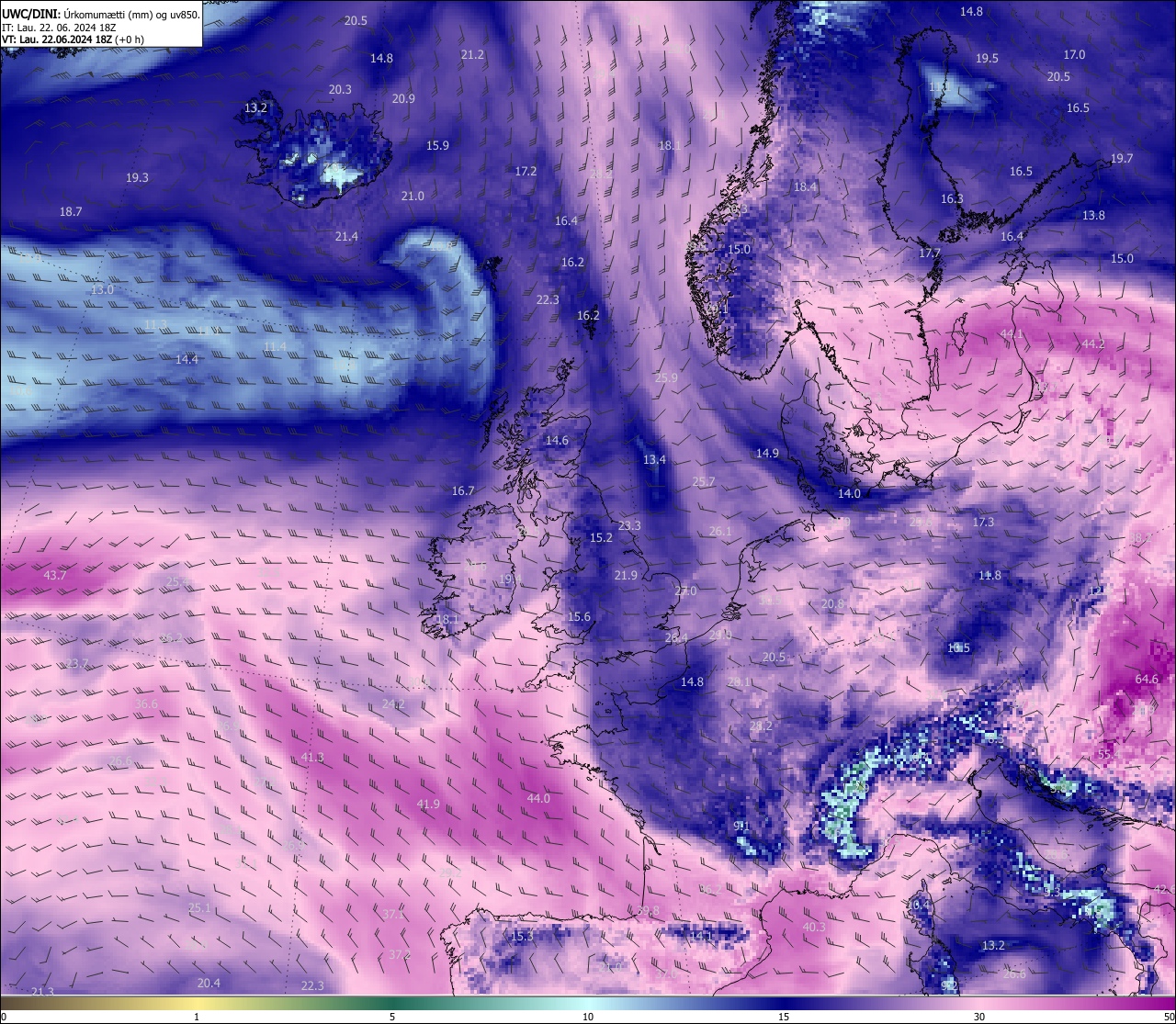The height and width of the screenshot is (1024, 1176).
Task: Pick the 25.7 map value
Action: tap(703, 482)
